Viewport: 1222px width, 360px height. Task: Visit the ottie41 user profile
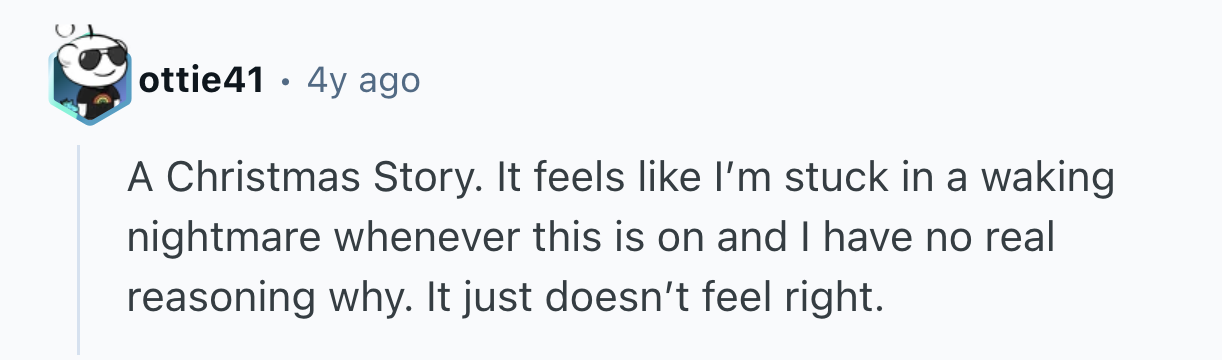(x=200, y=80)
